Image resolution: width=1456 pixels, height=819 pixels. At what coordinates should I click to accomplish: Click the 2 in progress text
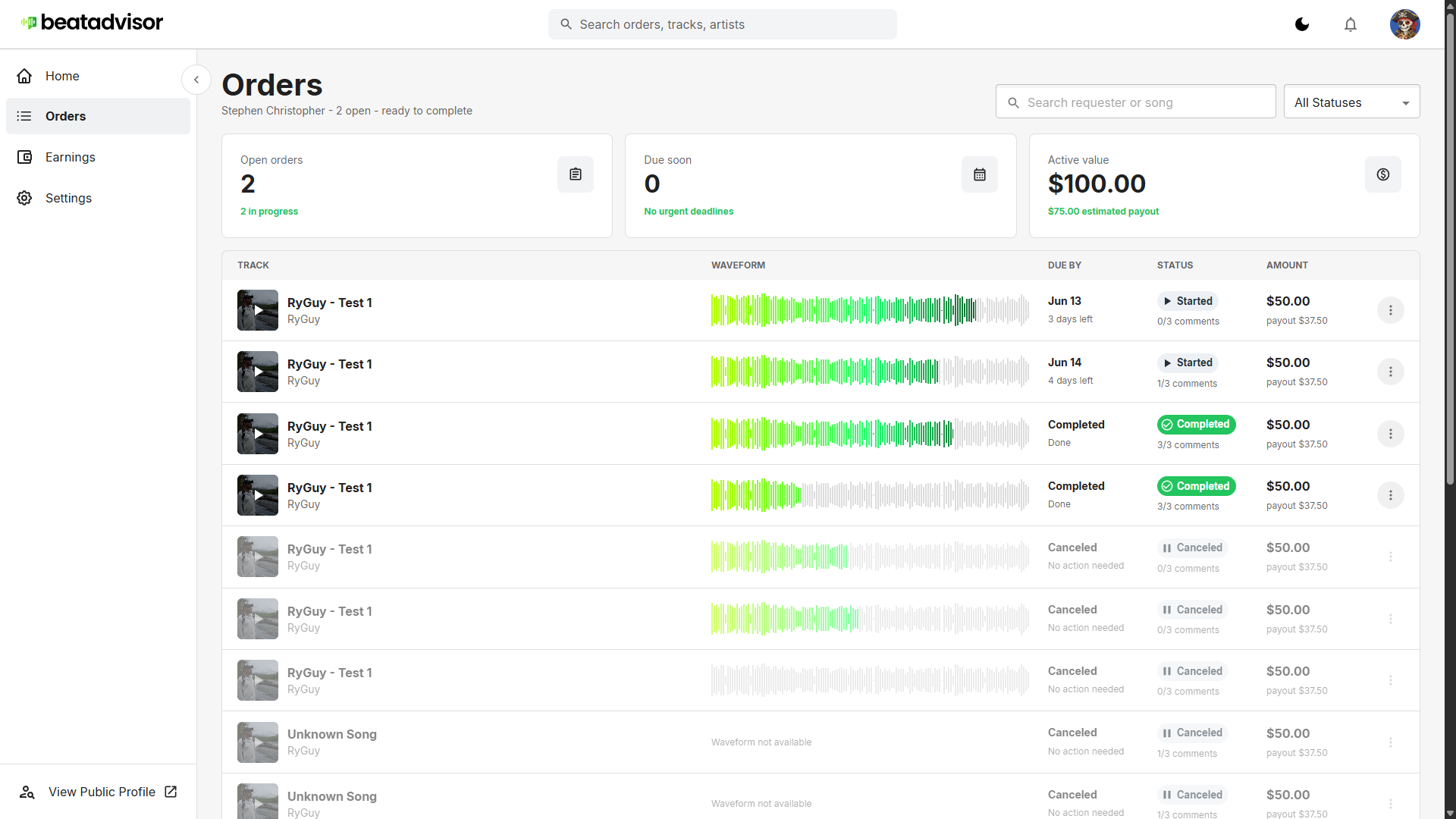tap(269, 212)
